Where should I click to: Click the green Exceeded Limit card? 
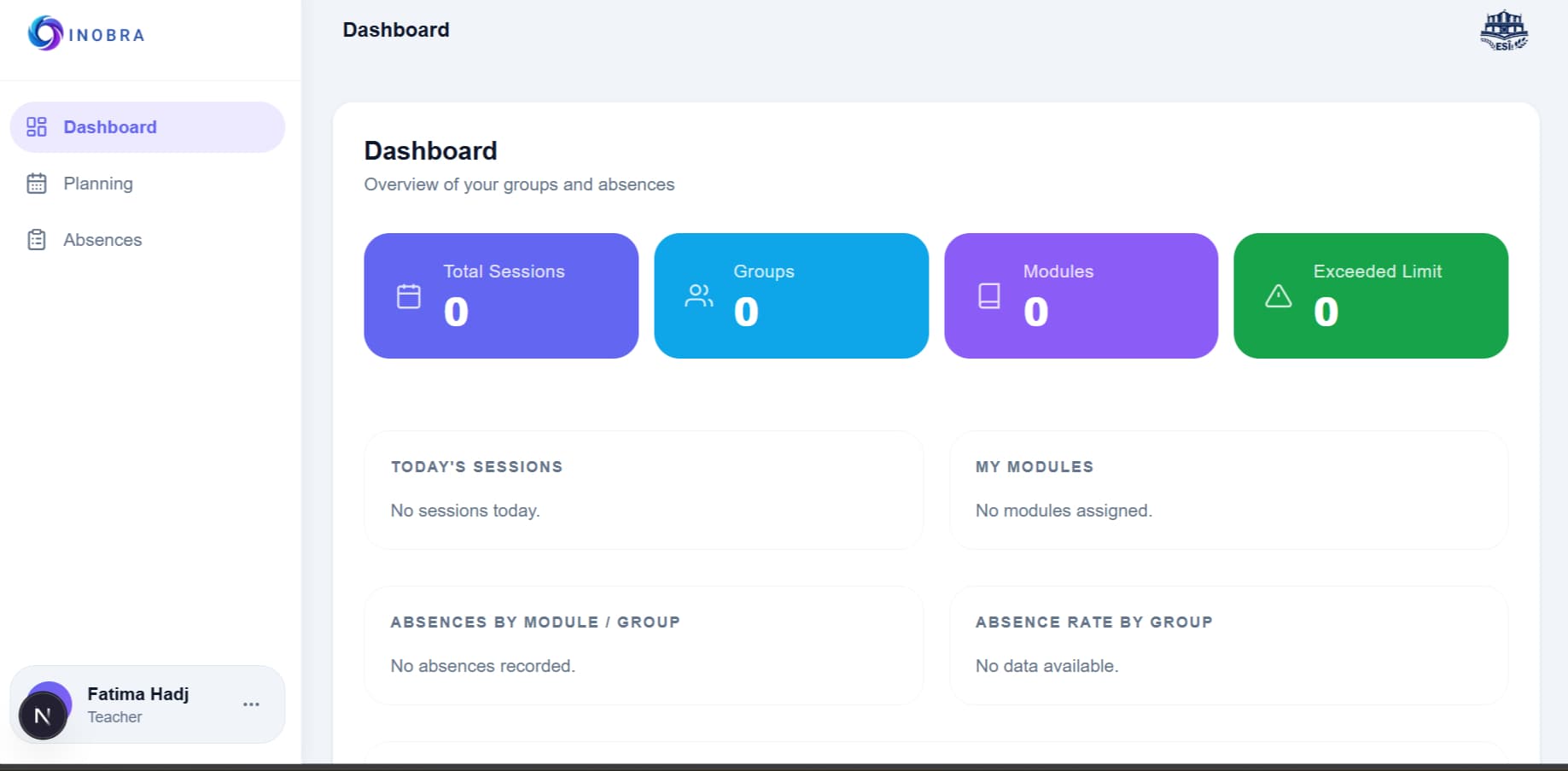[1371, 295]
